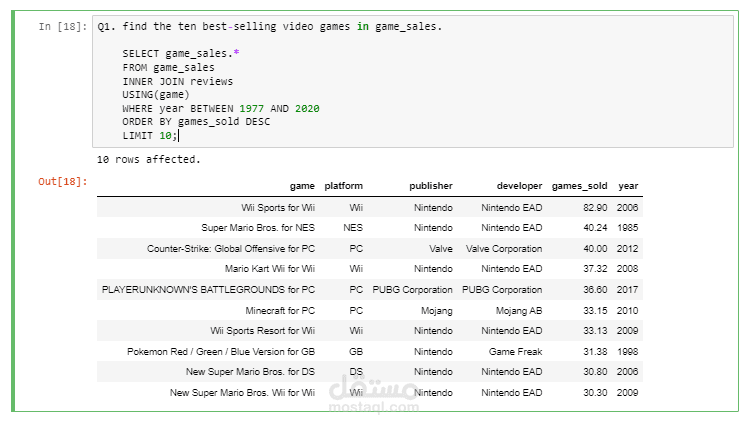Click the 'platform' column header
Image resolution: width=749 pixels, height=423 pixels.
tap(343, 186)
